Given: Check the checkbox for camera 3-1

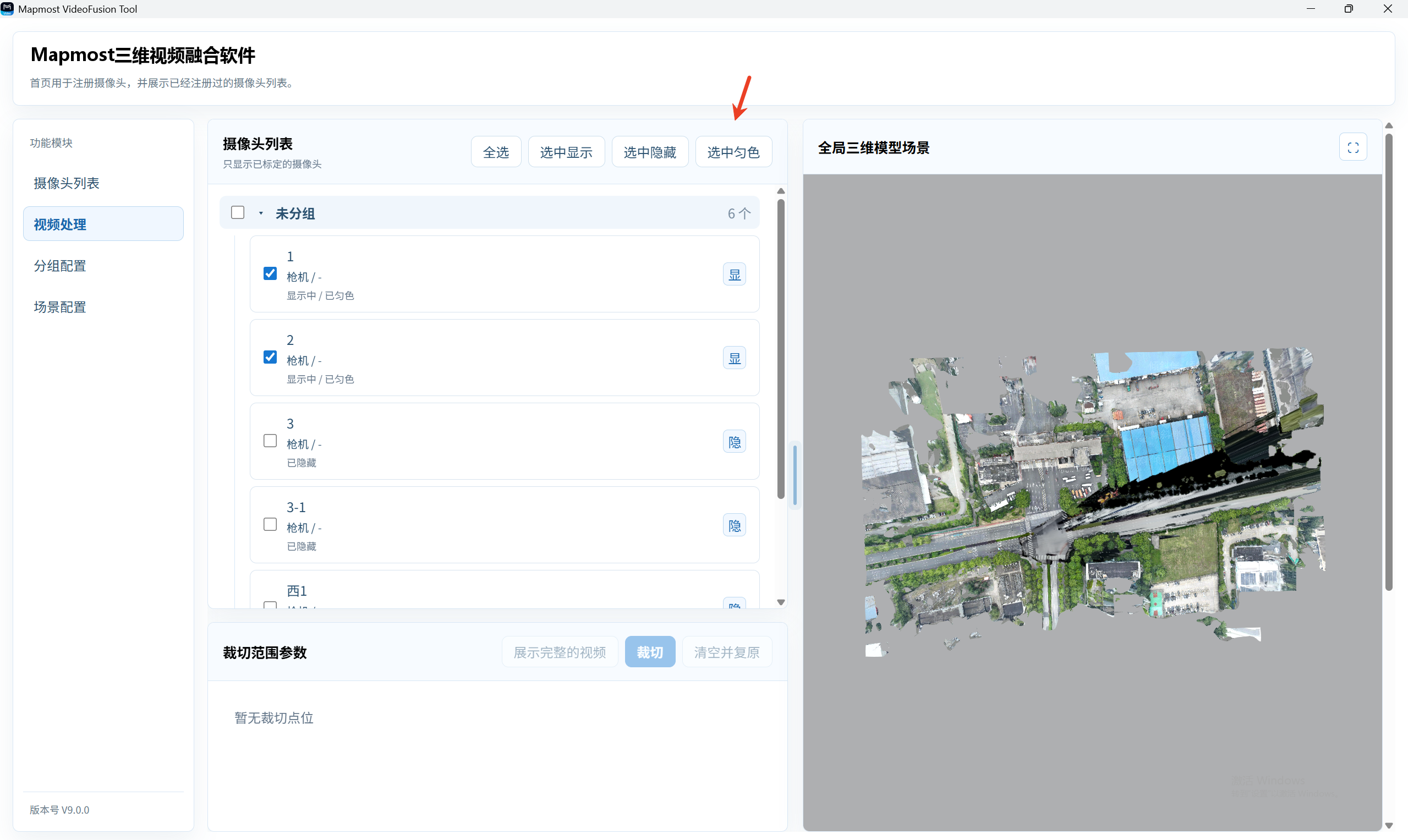Looking at the screenshot, I should [x=270, y=524].
